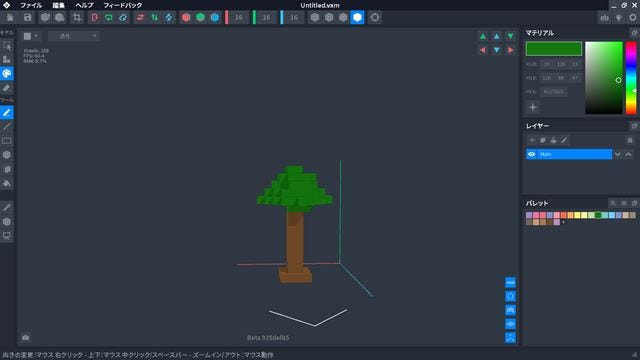640x360 pixels.
Task: Click the crop tool in the toolbar
Action: pos(77,18)
